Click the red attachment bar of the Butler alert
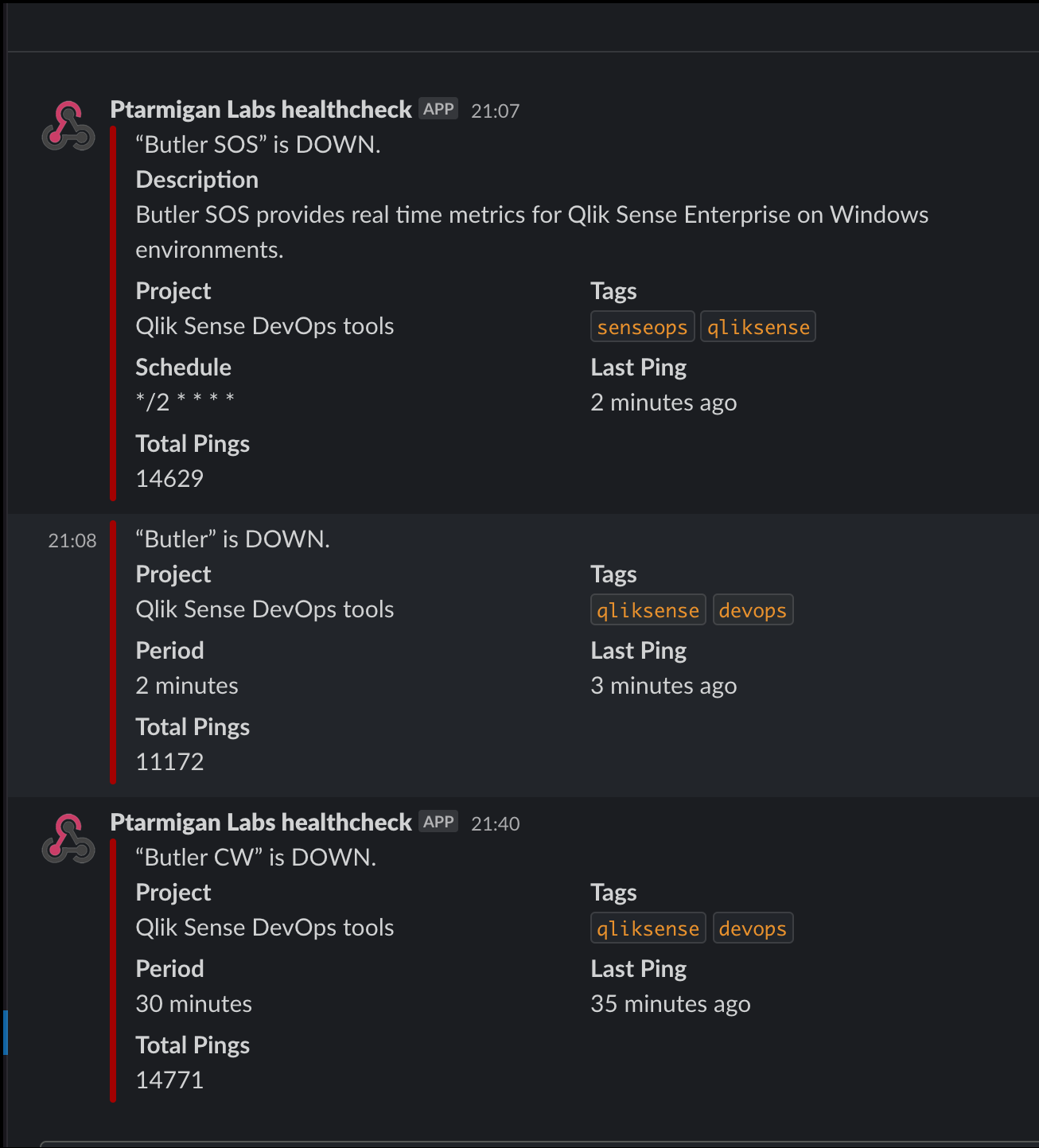Screen dimensions: 1039x1148 (113, 652)
